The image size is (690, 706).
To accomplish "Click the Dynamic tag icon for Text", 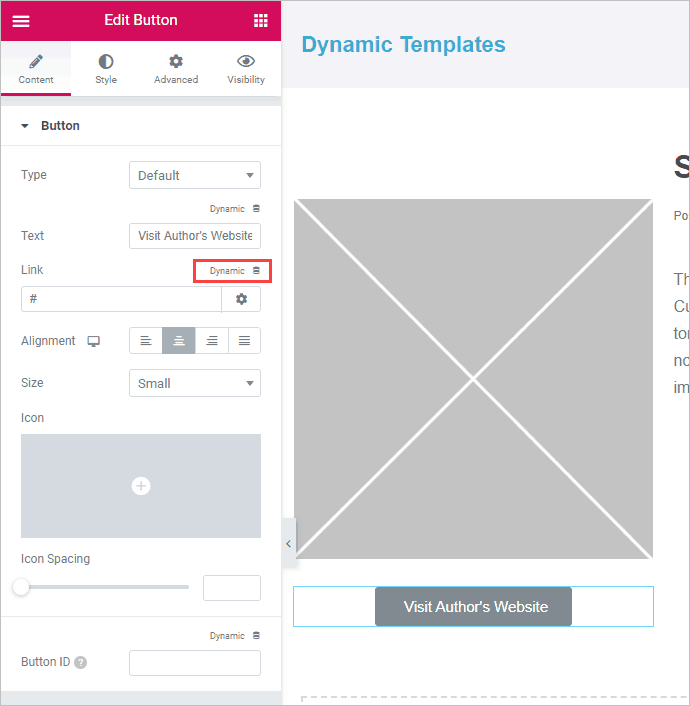I will tap(256, 209).
